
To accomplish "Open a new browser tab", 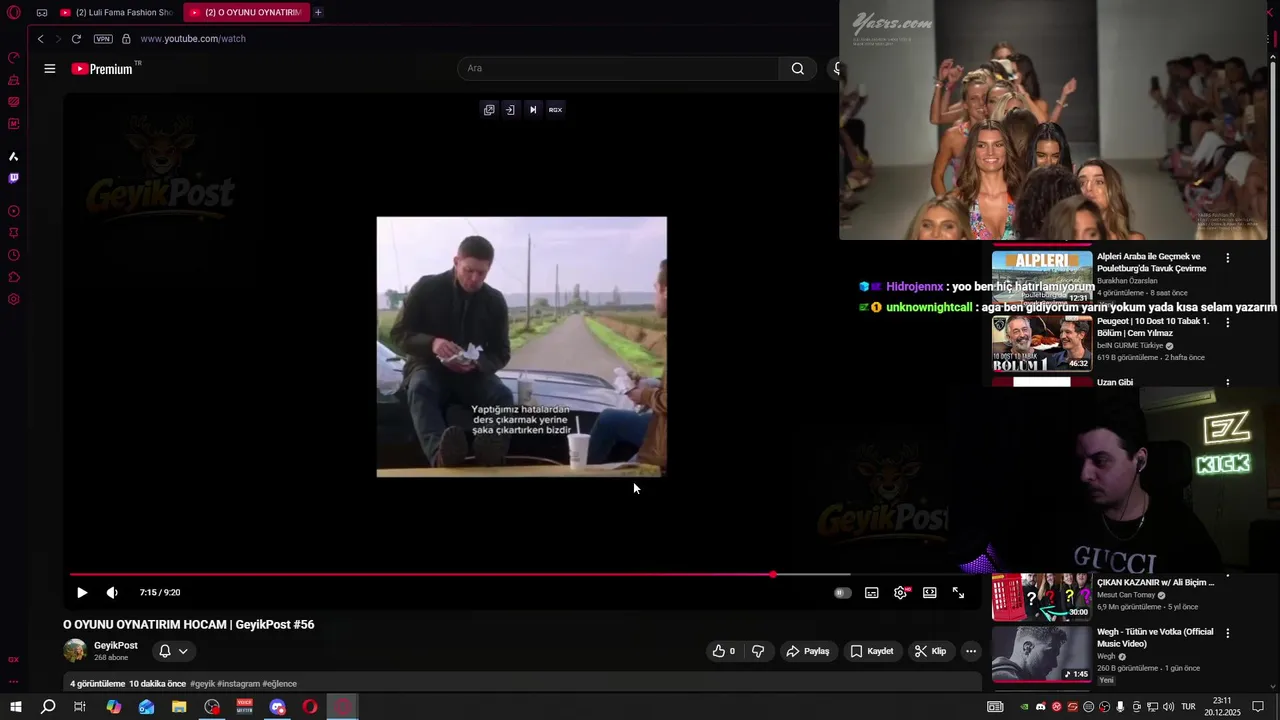I will (318, 12).
